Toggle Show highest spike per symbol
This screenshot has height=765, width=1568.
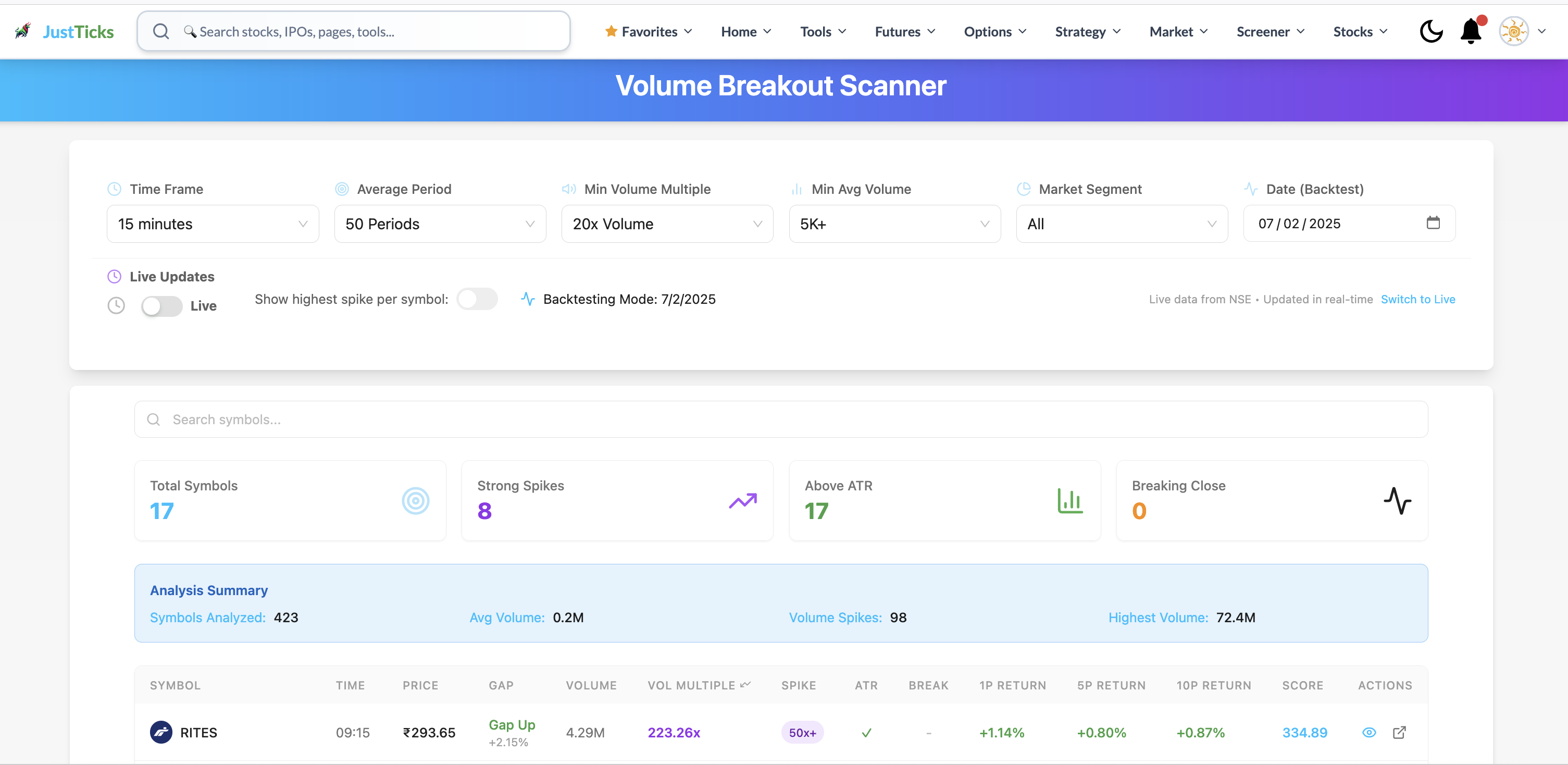pos(477,299)
